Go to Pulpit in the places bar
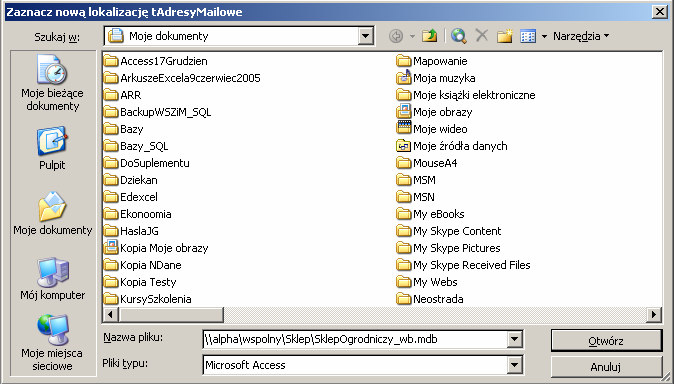 pyautogui.click(x=52, y=148)
